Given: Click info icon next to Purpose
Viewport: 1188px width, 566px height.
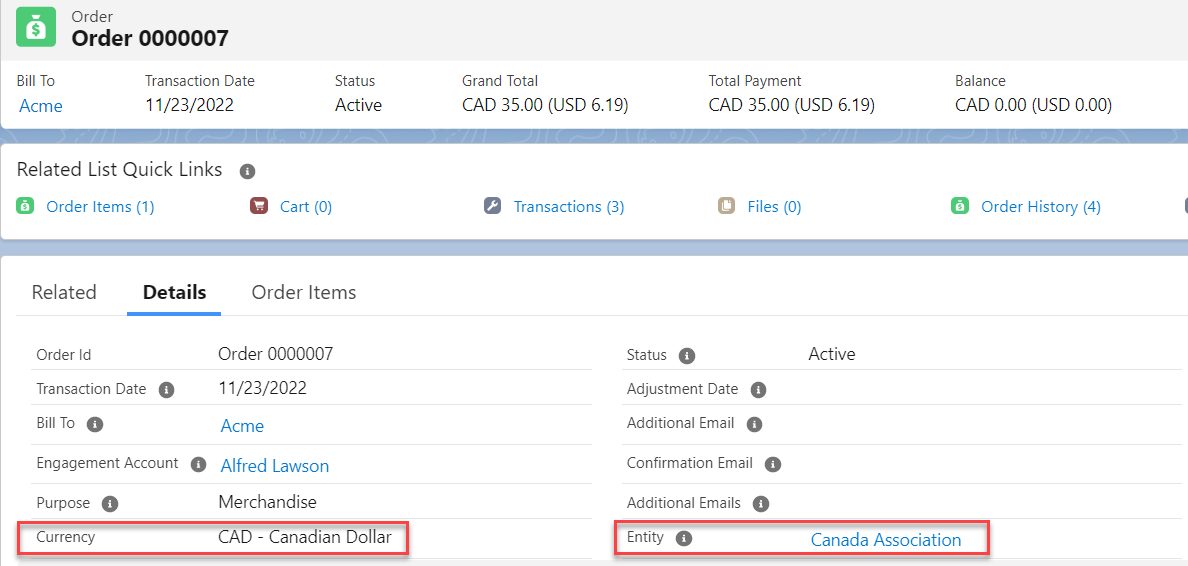Looking at the screenshot, I should (110, 504).
